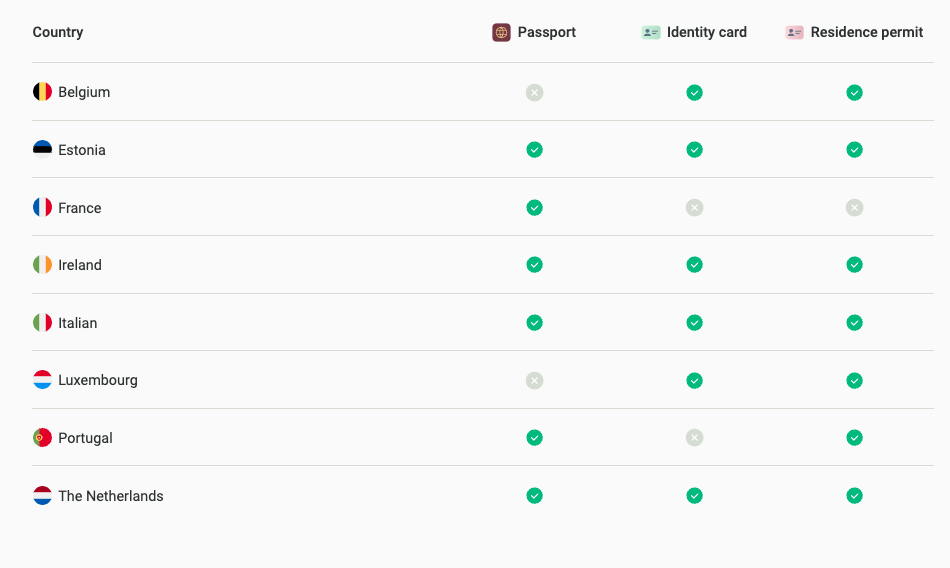Click Portugal's grey identity card cross
This screenshot has width=950, height=568.
click(695, 438)
